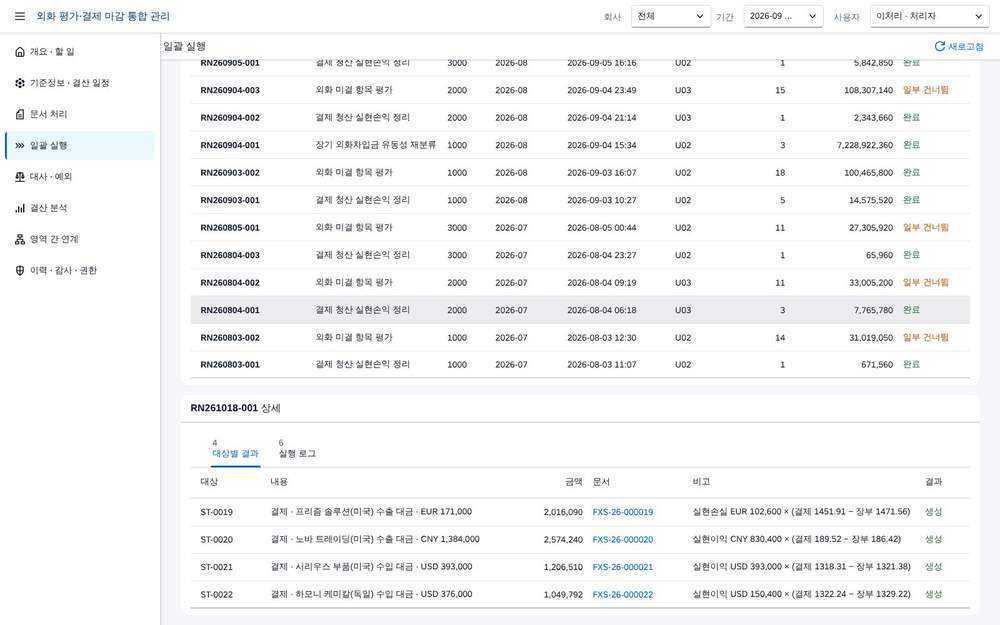1000x625 pixels.
Task: Open document link FXS-26-000021
Action: tap(622, 567)
